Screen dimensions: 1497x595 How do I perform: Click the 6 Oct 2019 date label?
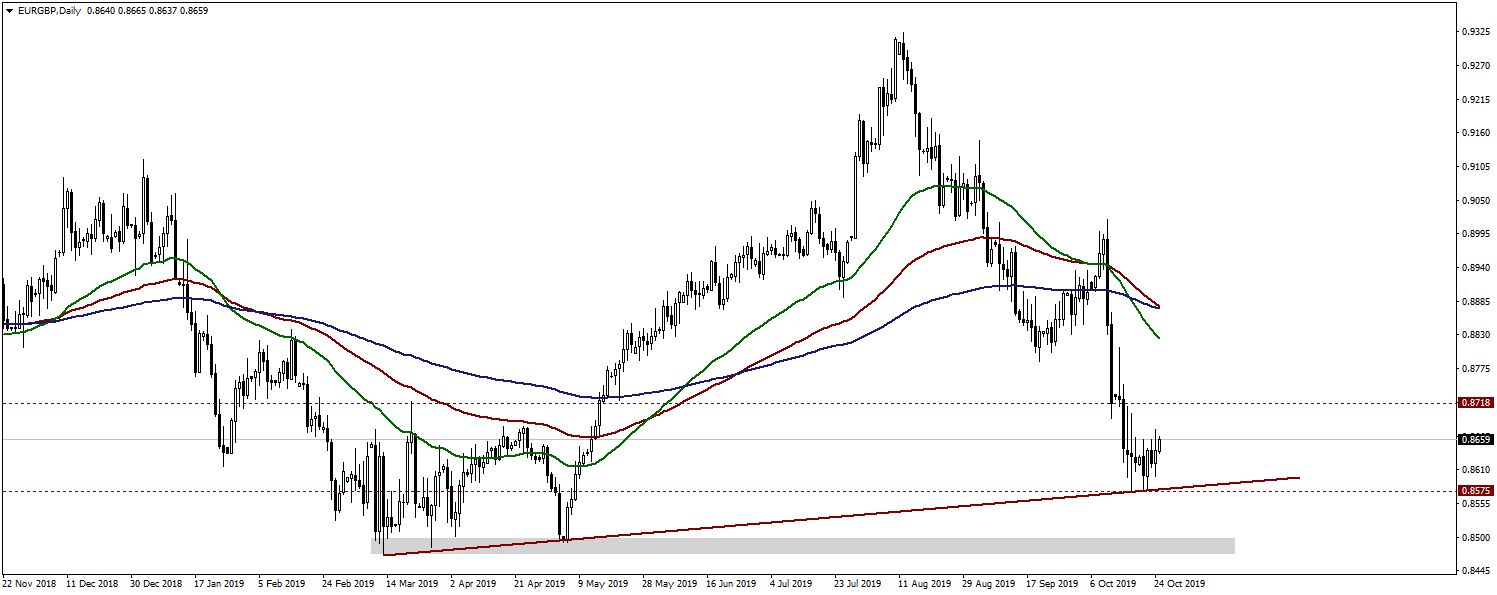tap(1113, 583)
